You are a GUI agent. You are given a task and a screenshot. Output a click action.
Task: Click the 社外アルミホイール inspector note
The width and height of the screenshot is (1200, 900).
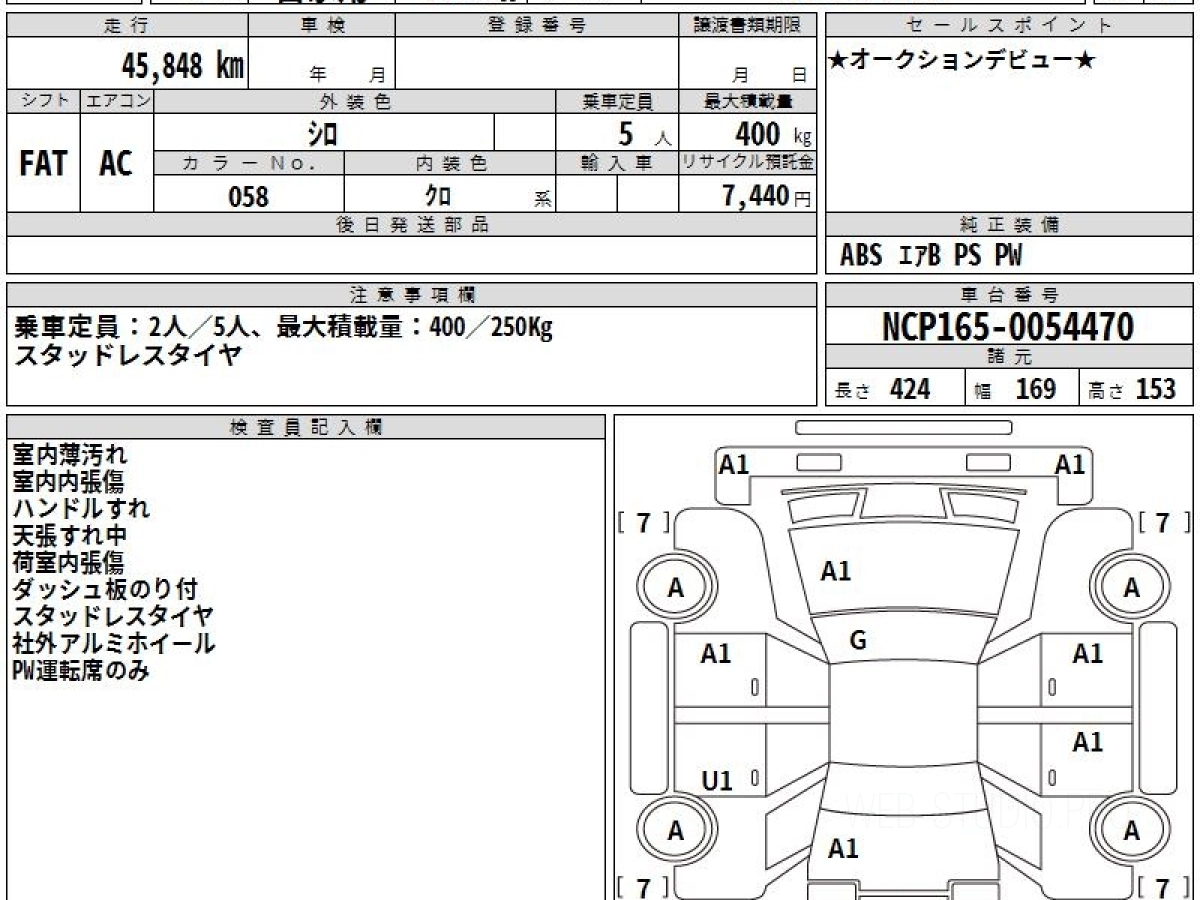(113, 643)
